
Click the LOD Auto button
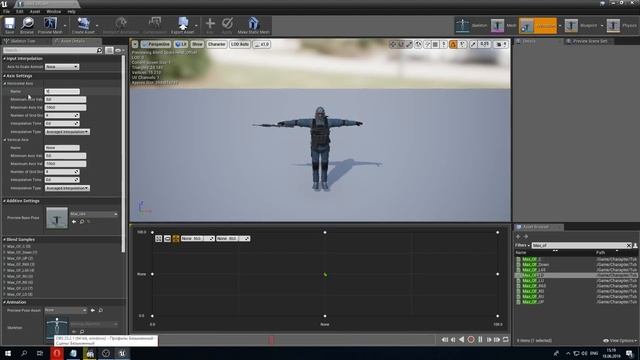coord(240,44)
